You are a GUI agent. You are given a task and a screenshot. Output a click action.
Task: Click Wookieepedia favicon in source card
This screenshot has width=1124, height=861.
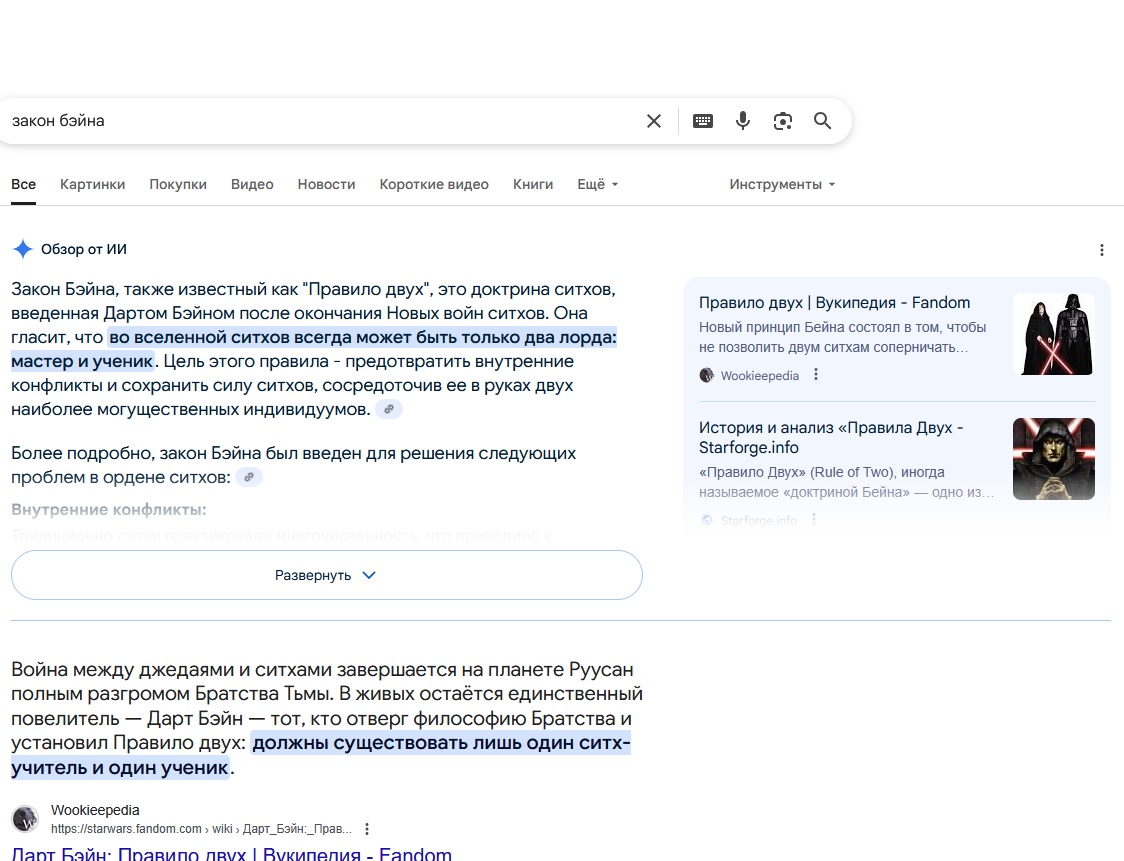coord(707,375)
